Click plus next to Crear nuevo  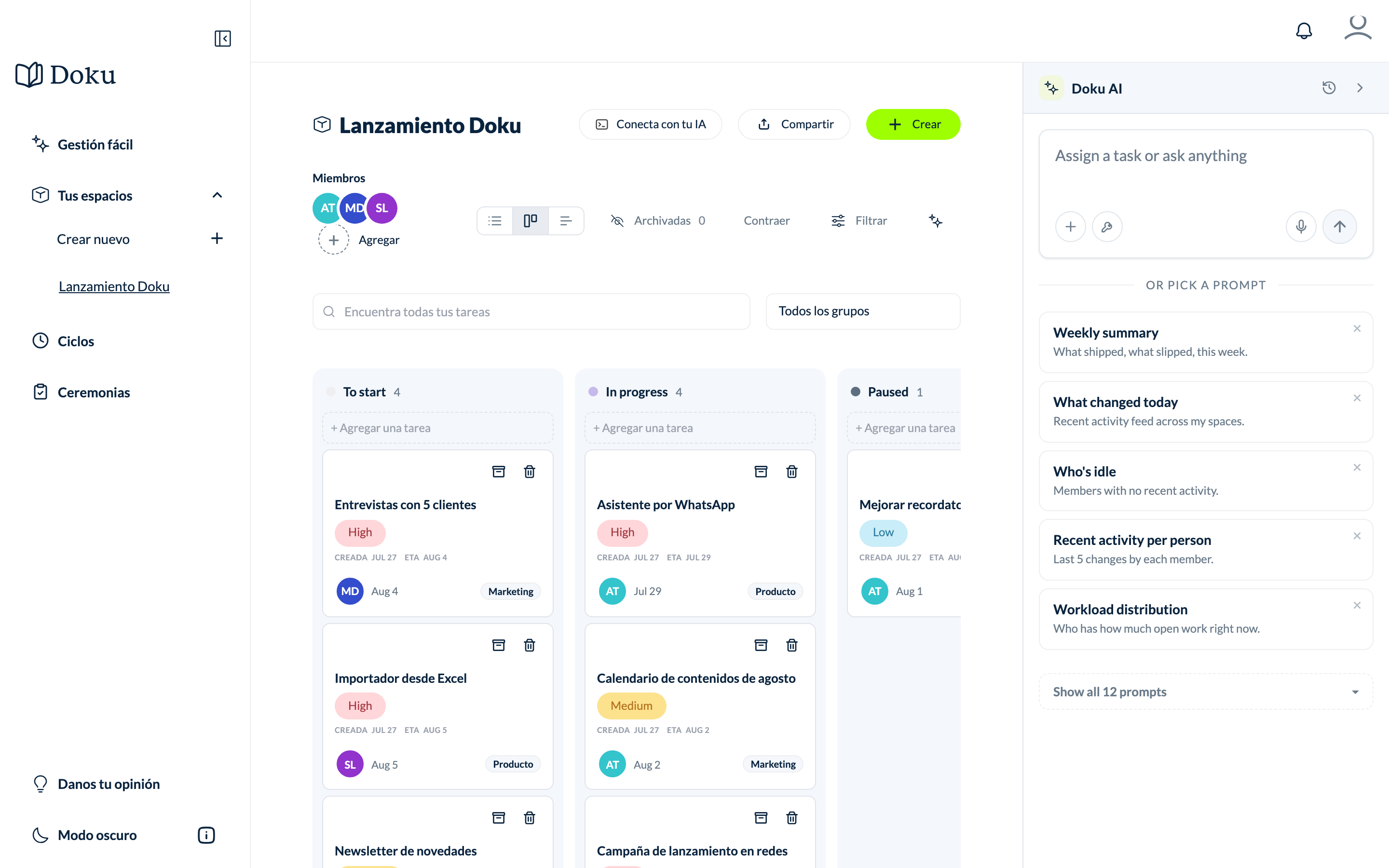coord(217,238)
